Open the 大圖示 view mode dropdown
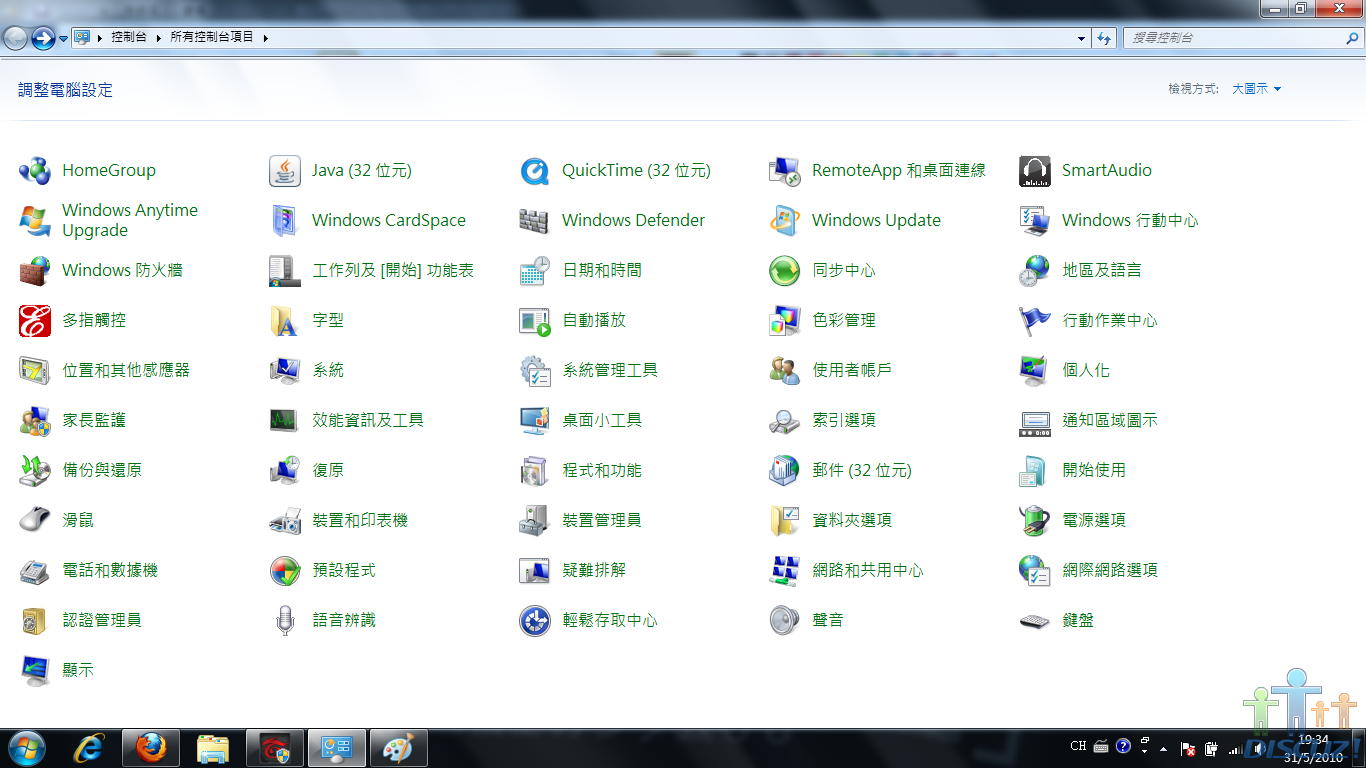 click(1256, 89)
